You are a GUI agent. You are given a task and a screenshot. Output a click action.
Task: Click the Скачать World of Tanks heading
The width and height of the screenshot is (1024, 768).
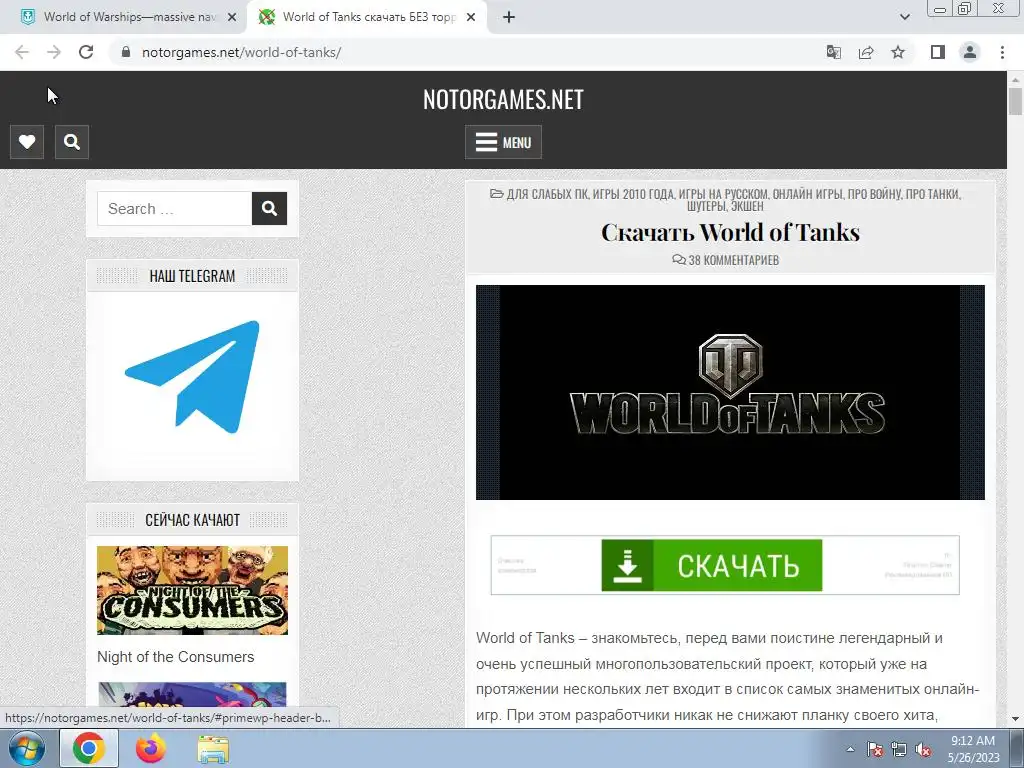click(730, 232)
